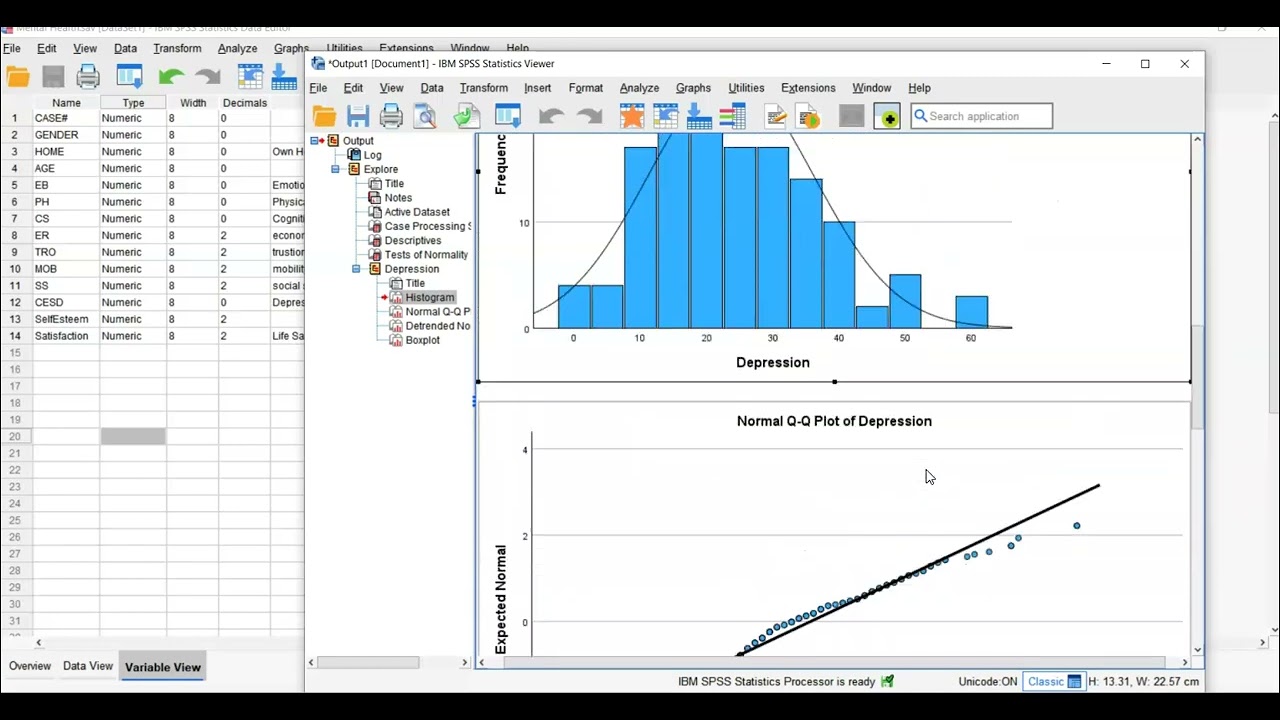Select the CESD variable name cell
Image resolution: width=1280 pixels, height=720 pixels.
(66, 302)
